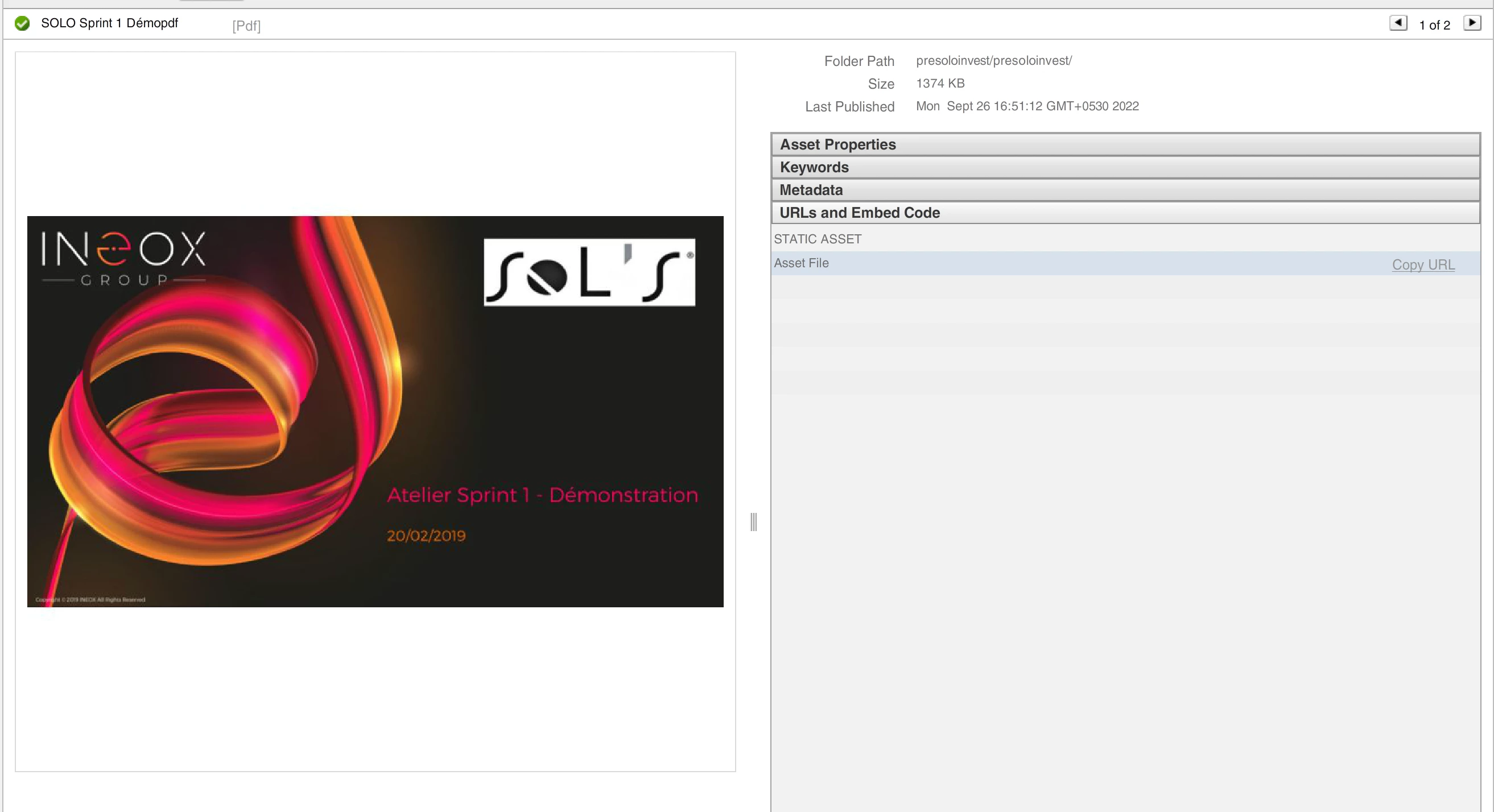This screenshot has width=1494, height=812.
Task: Click the PDF slide preview thumbnail
Action: point(375,412)
